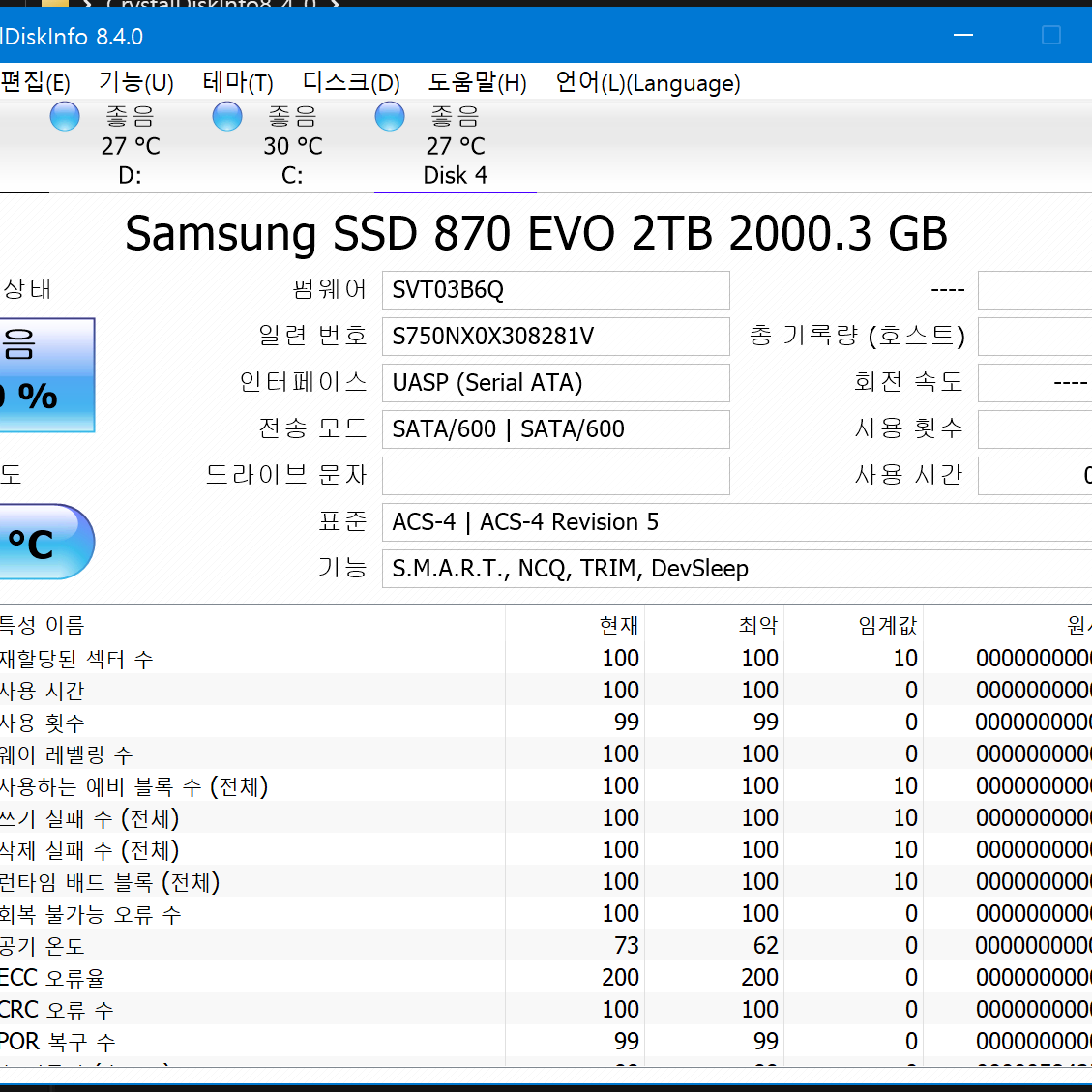Select the Disk 4 tab
The width and height of the screenshot is (1092, 1092).
tap(456, 145)
